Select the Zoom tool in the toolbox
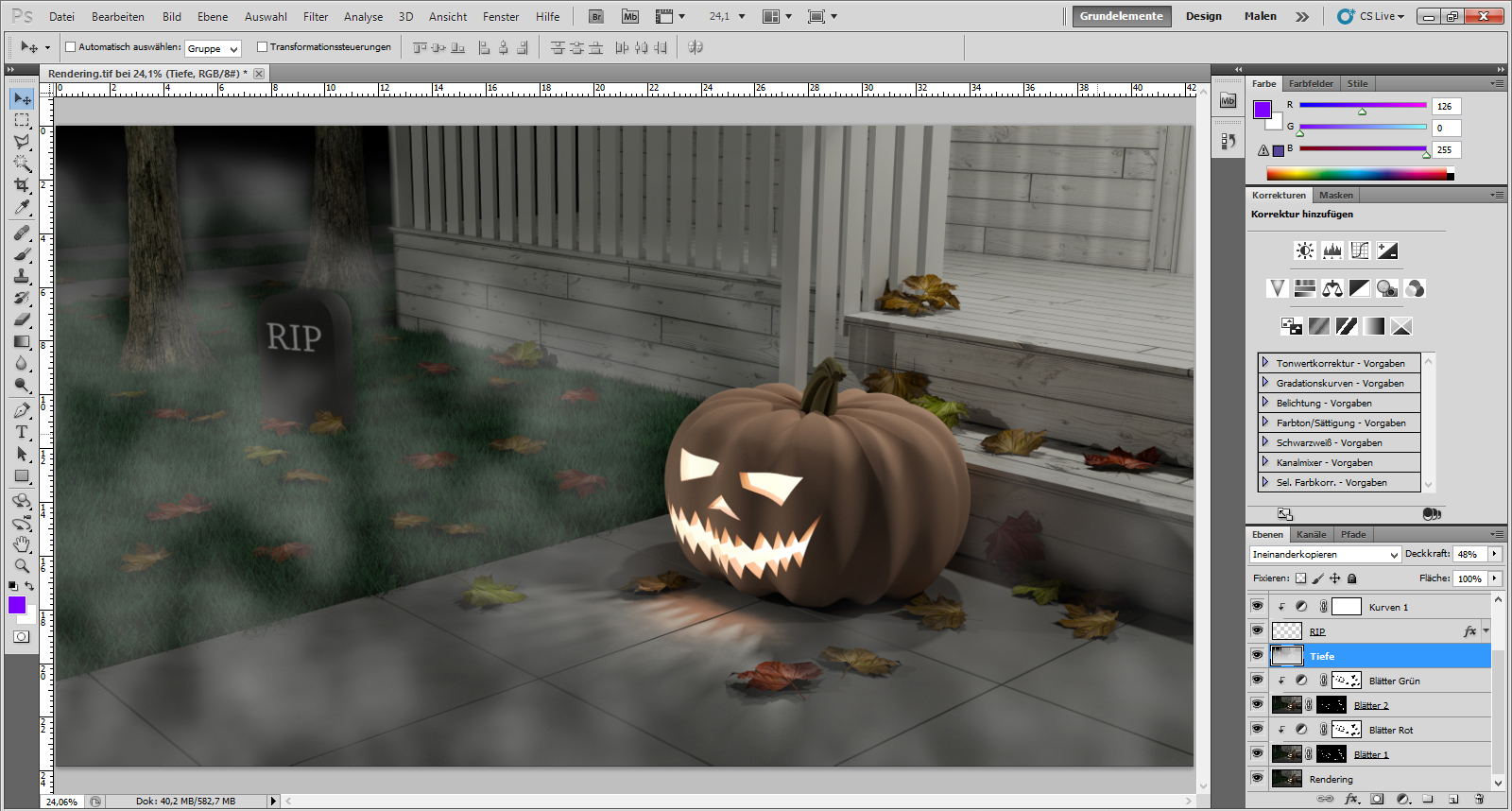 coord(22,566)
